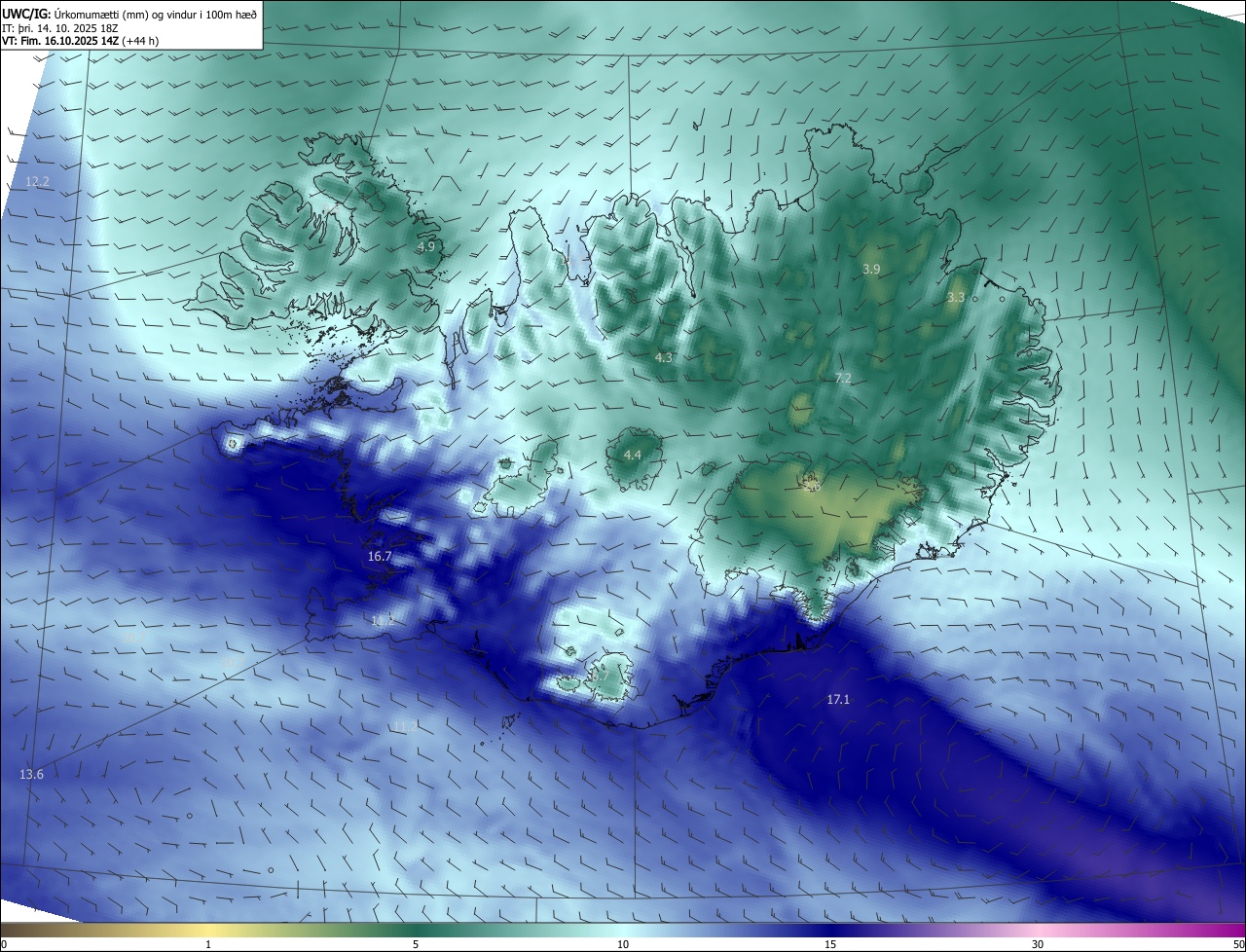
Task: Click the 'IT: þri. 14. 10. 2025 18Z' line
Action: pos(62,27)
